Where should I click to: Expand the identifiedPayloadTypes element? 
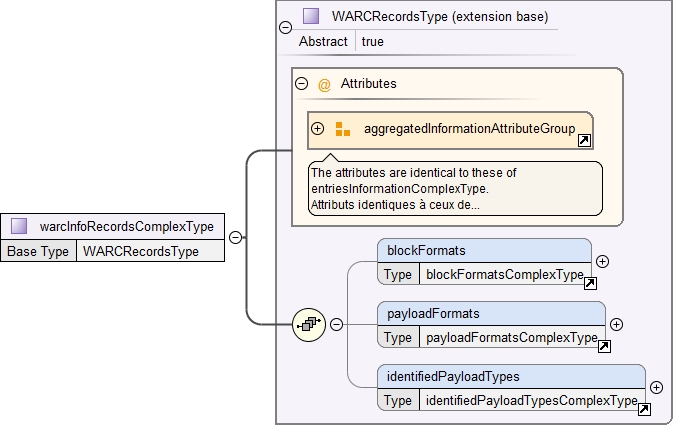click(x=656, y=387)
